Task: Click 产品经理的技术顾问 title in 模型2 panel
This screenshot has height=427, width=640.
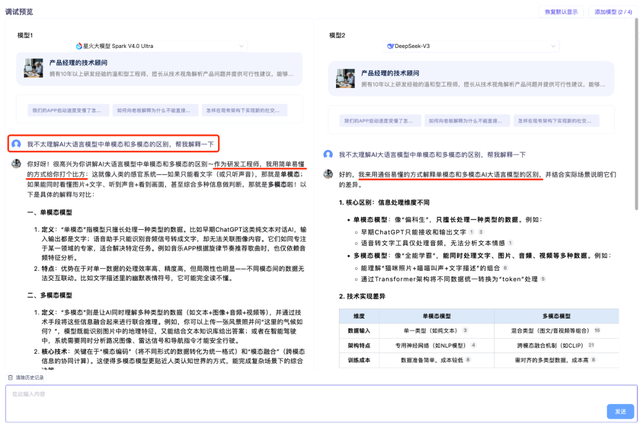Action: coord(390,73)
